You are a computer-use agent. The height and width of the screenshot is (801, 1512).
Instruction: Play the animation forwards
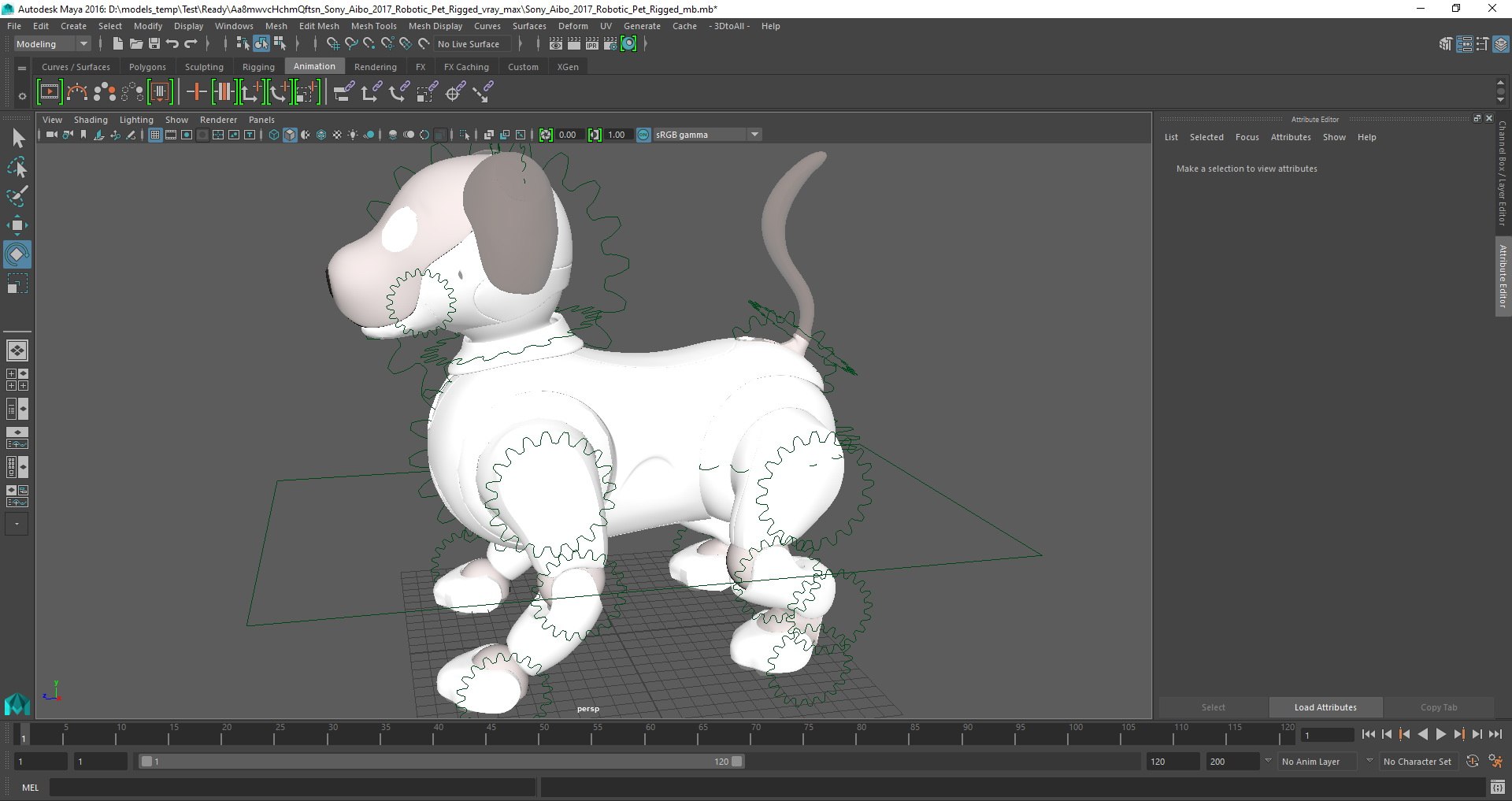coord(1440,734)
